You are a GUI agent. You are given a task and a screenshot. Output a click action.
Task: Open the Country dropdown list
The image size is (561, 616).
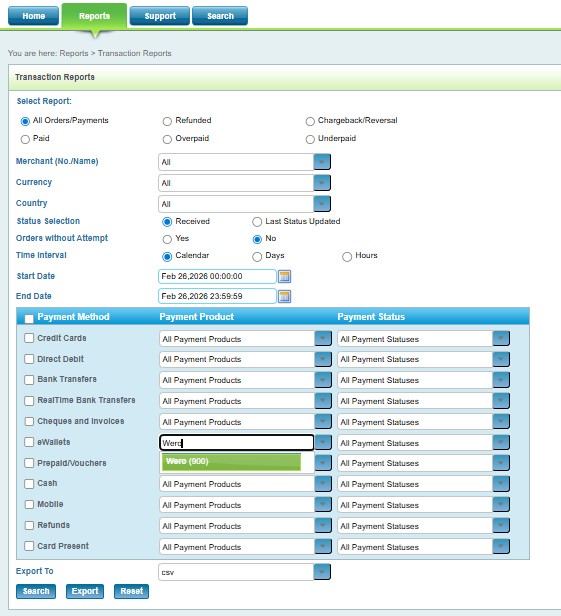(x=322, y=204)
